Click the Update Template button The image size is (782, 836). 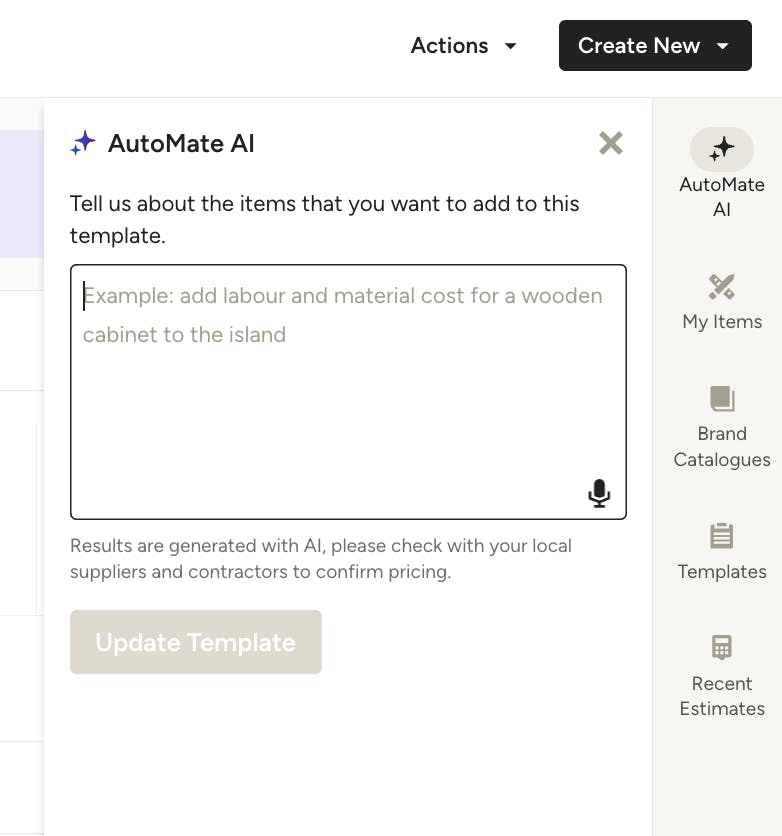(x=196, y=642)
